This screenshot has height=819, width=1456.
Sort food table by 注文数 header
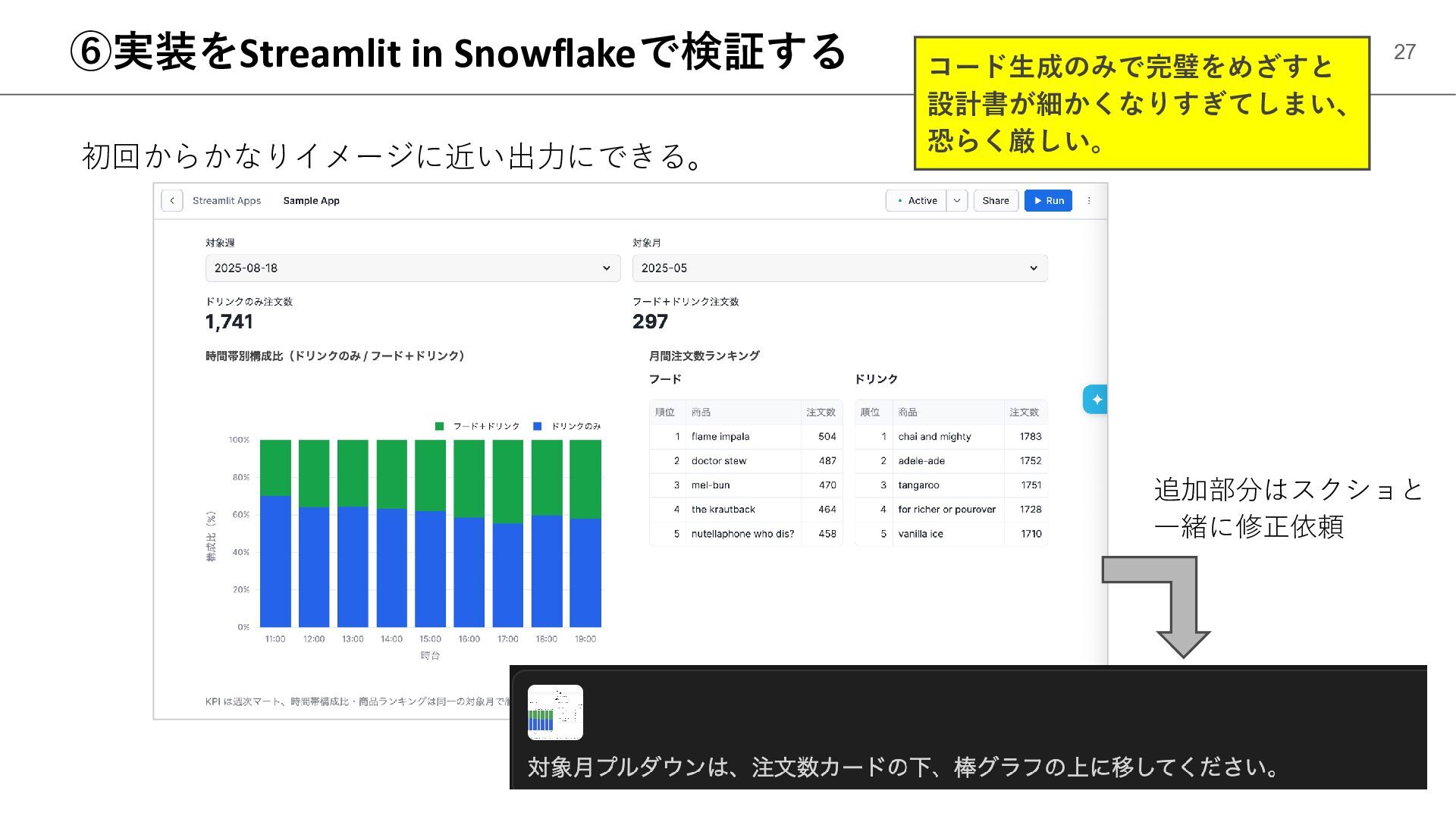click(821, 413)
